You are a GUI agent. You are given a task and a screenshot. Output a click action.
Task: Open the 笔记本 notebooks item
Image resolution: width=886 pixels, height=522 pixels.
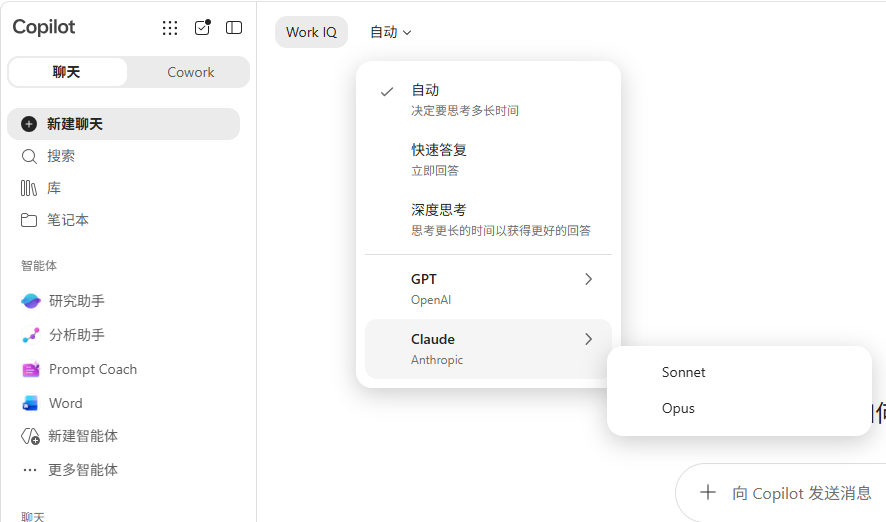pyautogui.click(x=124, y=220)
